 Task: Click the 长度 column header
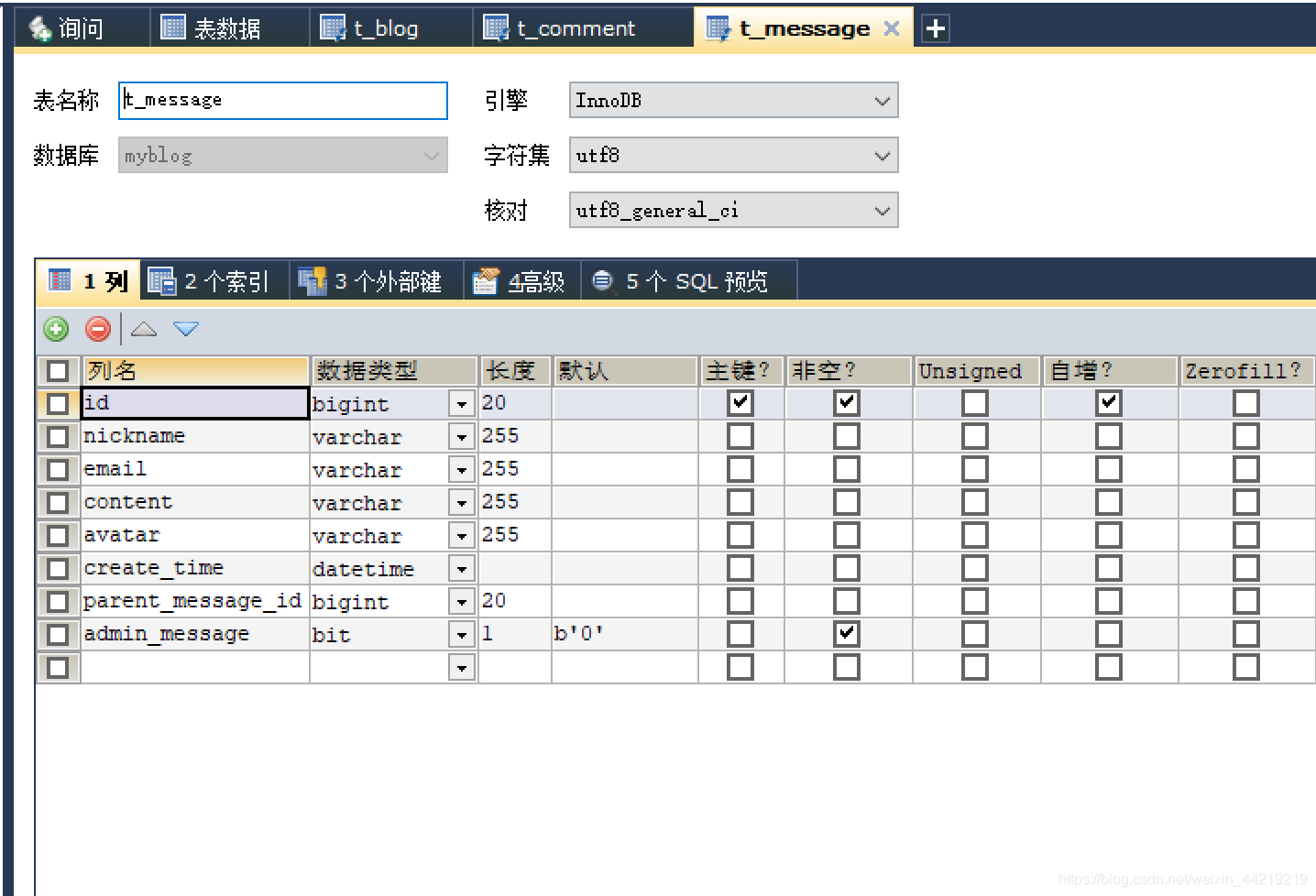(x=515, y=370)
